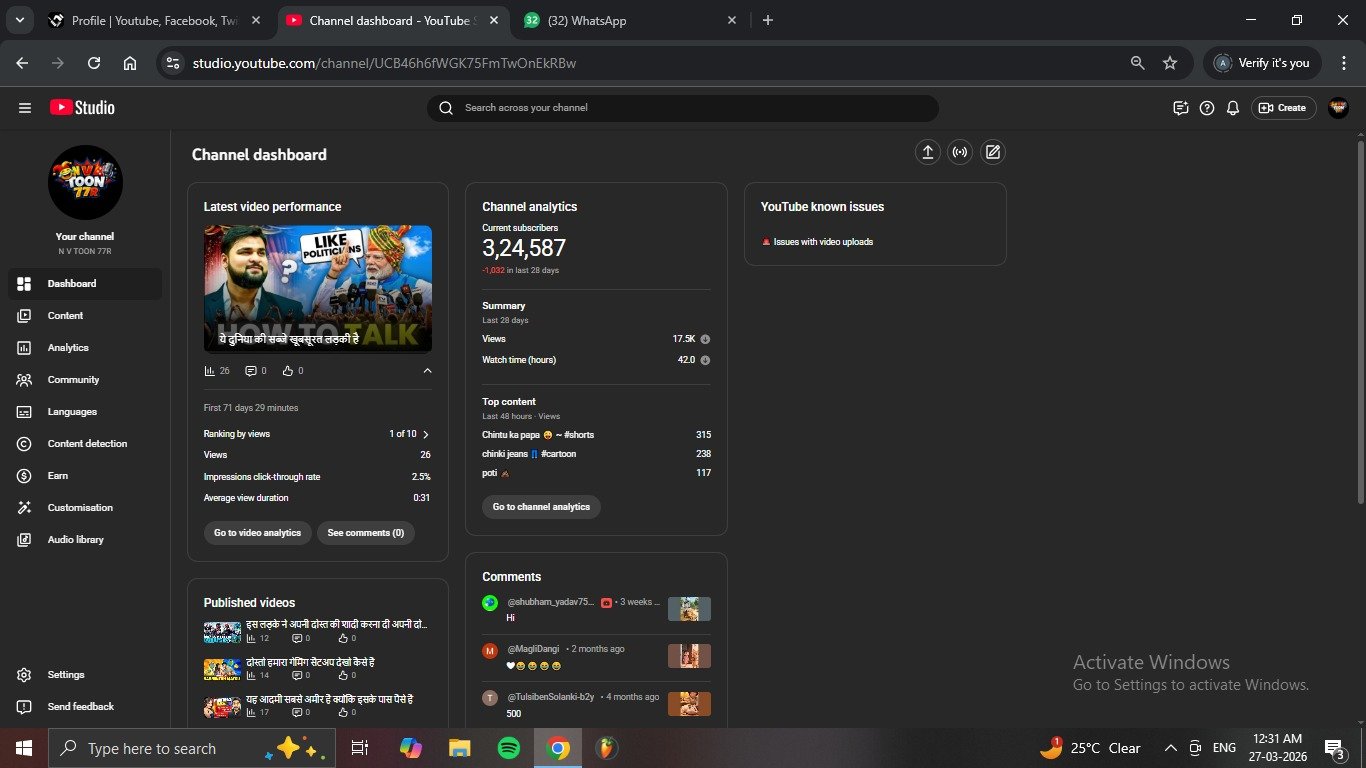Switch to the WhatsApp browser tab
1366x768 pixels.
pos(630,20)
